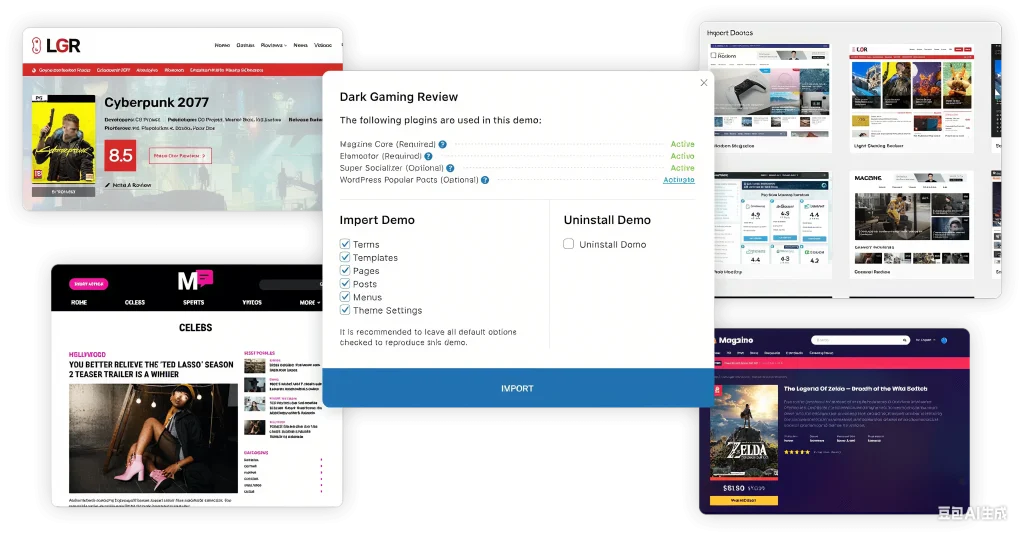Image resolution: width=1024 pixels, height=537 pixels.
Task: Expand the Reviews dropdown in LGR menu
Action: click(x=273, y=45)
